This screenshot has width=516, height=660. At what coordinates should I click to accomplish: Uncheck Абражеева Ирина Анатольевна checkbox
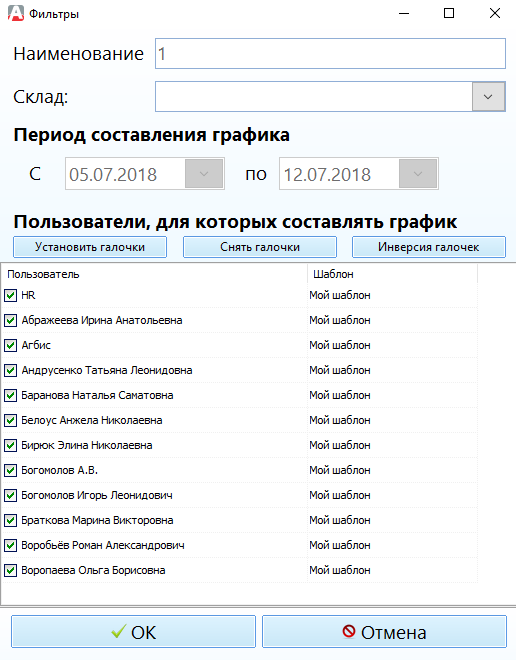point(11,321)
